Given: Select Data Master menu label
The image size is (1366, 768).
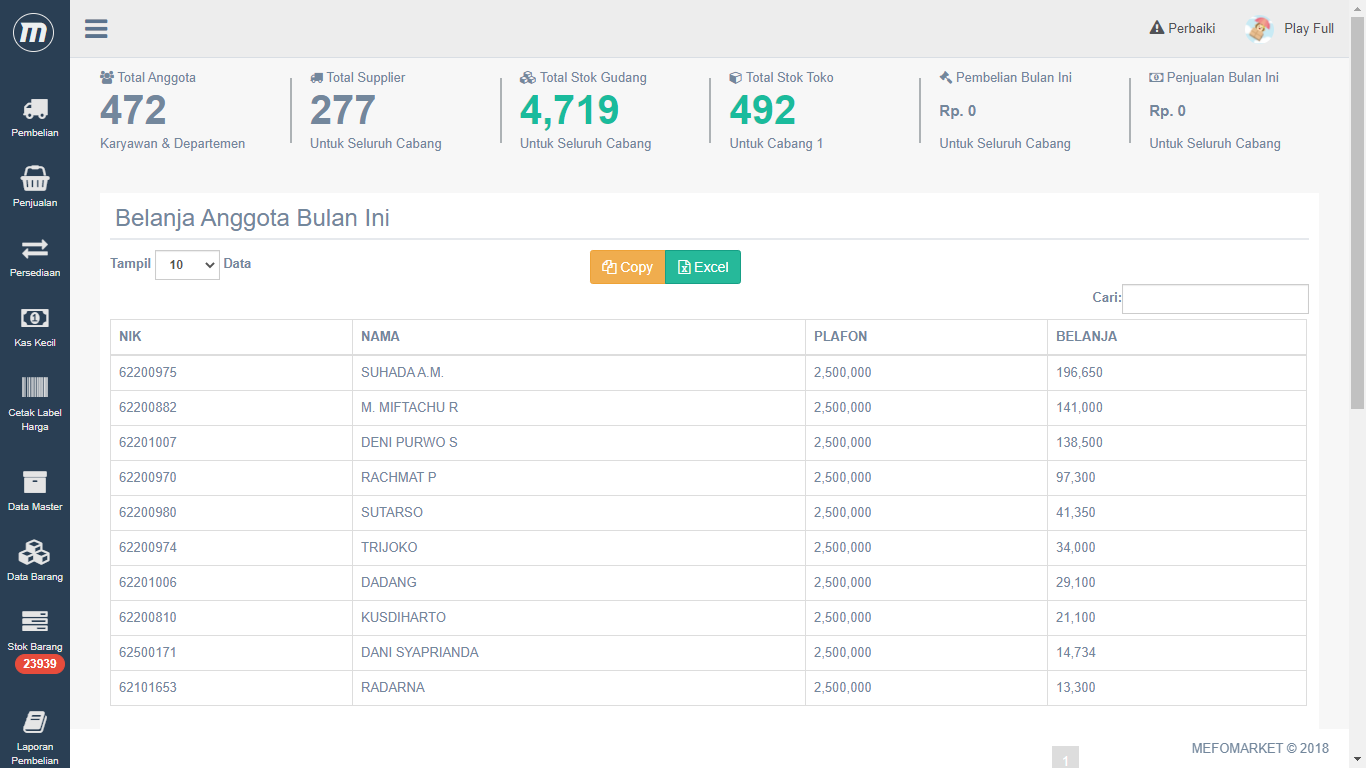Looking at the screenshot, I should click(x=35, y=507).
